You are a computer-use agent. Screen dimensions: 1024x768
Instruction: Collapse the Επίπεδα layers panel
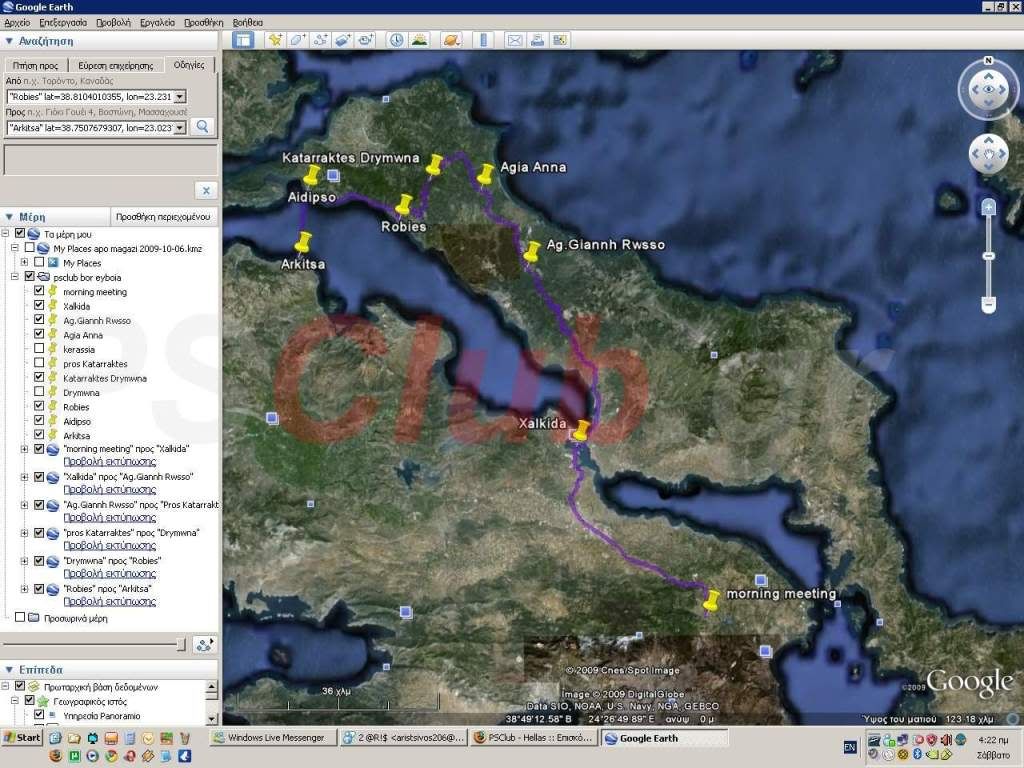[x=9, y=669]
